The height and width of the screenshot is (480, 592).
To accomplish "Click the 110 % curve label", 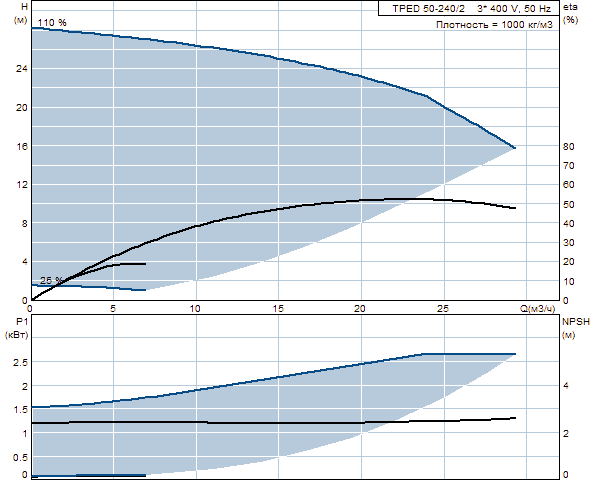I will (x=52, y=23).
